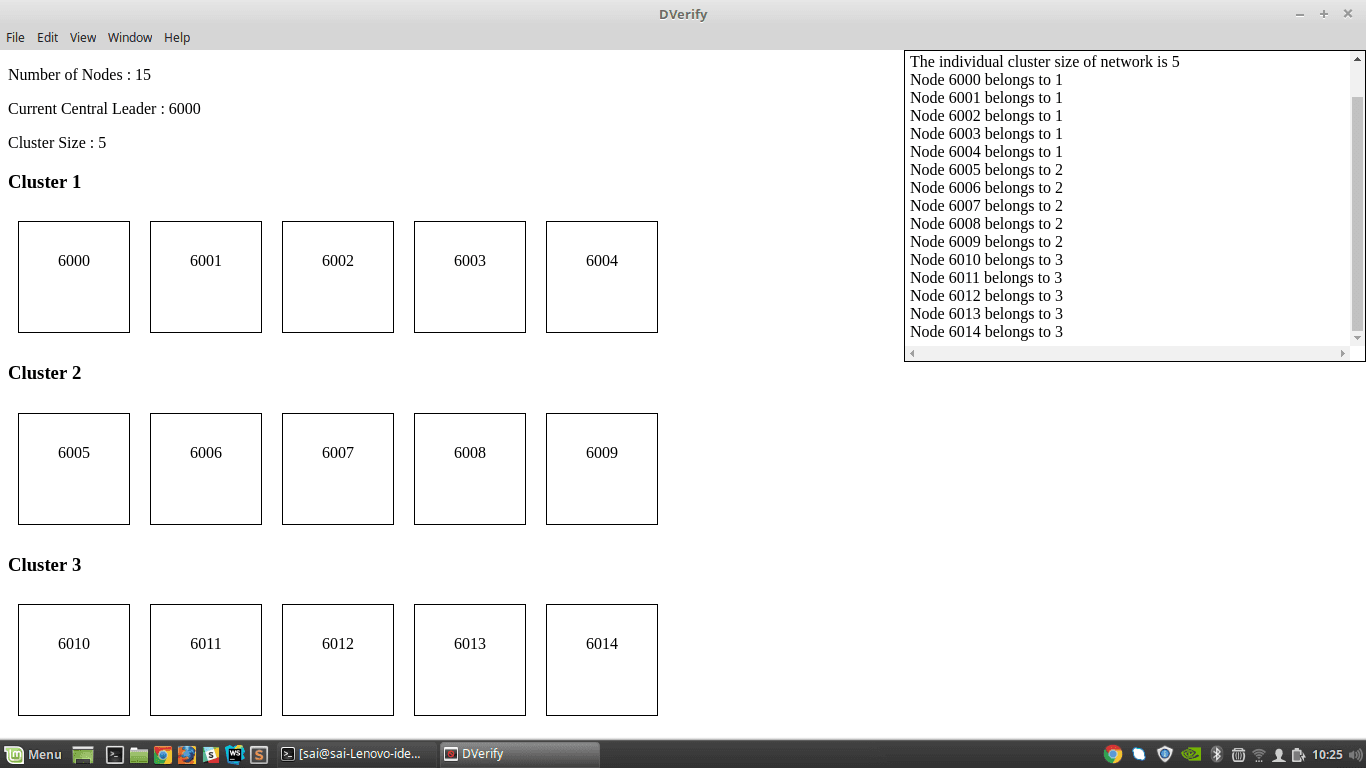Click the 'Cluster 3' heading

click(x=44, y=565)
